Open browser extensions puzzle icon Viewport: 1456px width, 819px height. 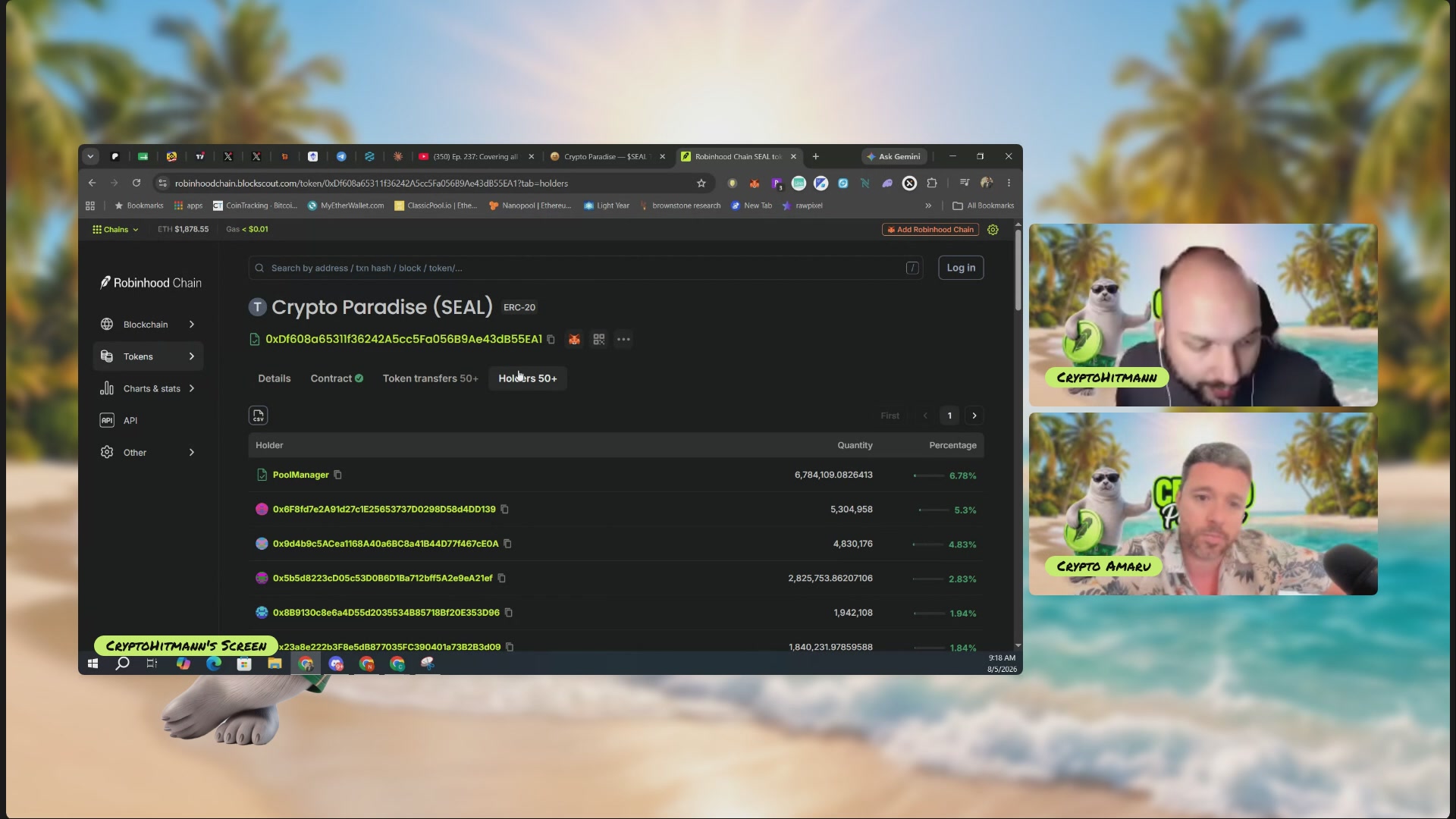(932, 184)
